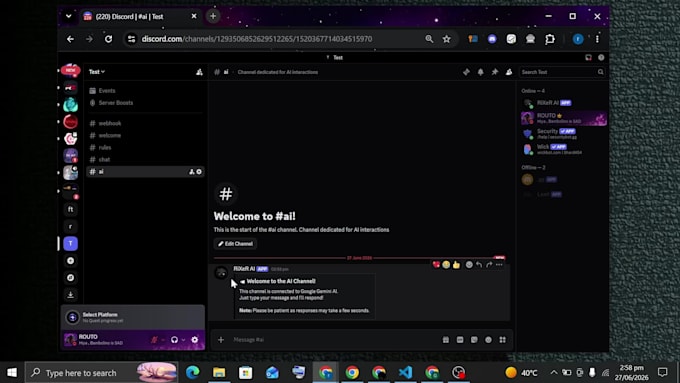Bookmark this page with the star icon

pyautogui.click(x=447, y=39)
